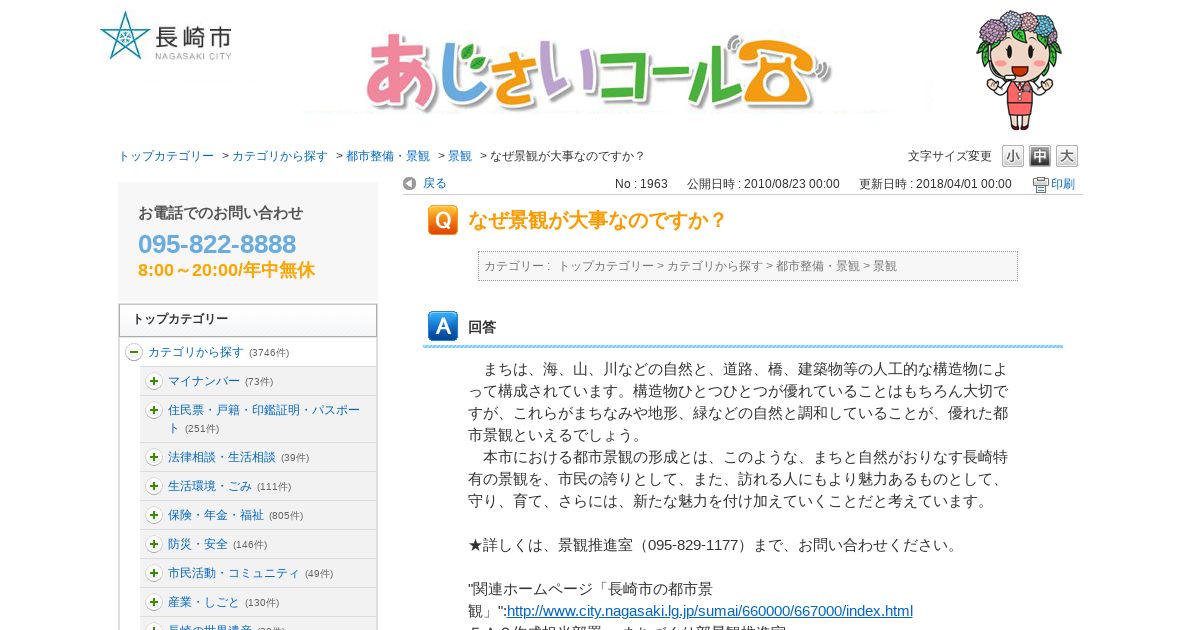This screenshot has height=630, width=1200.
Task: Open 生活環境・ごみ category link
Action: [x=210, y=487]
